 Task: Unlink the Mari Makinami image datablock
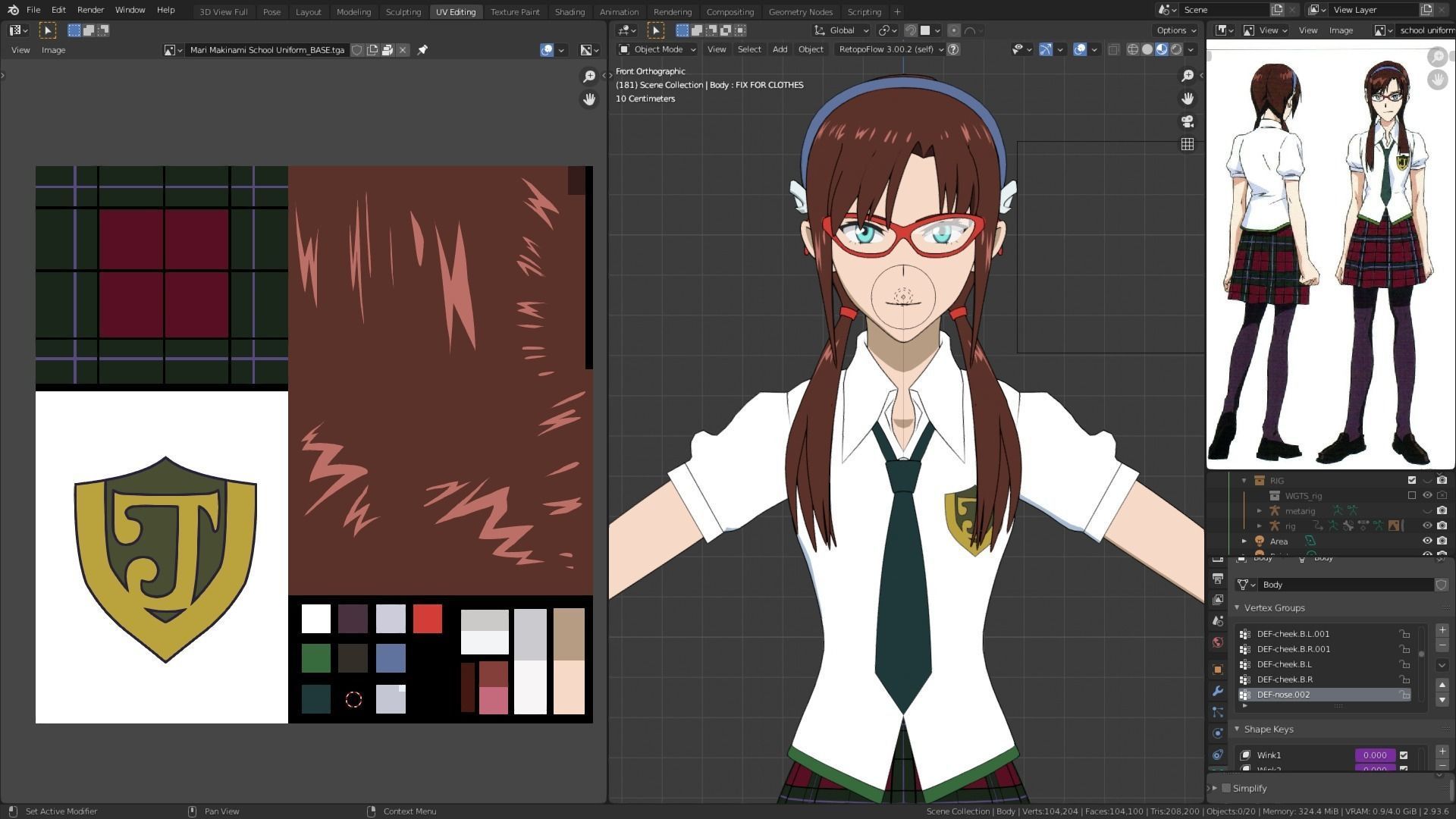pyautogui.click(x=403, y=50)
